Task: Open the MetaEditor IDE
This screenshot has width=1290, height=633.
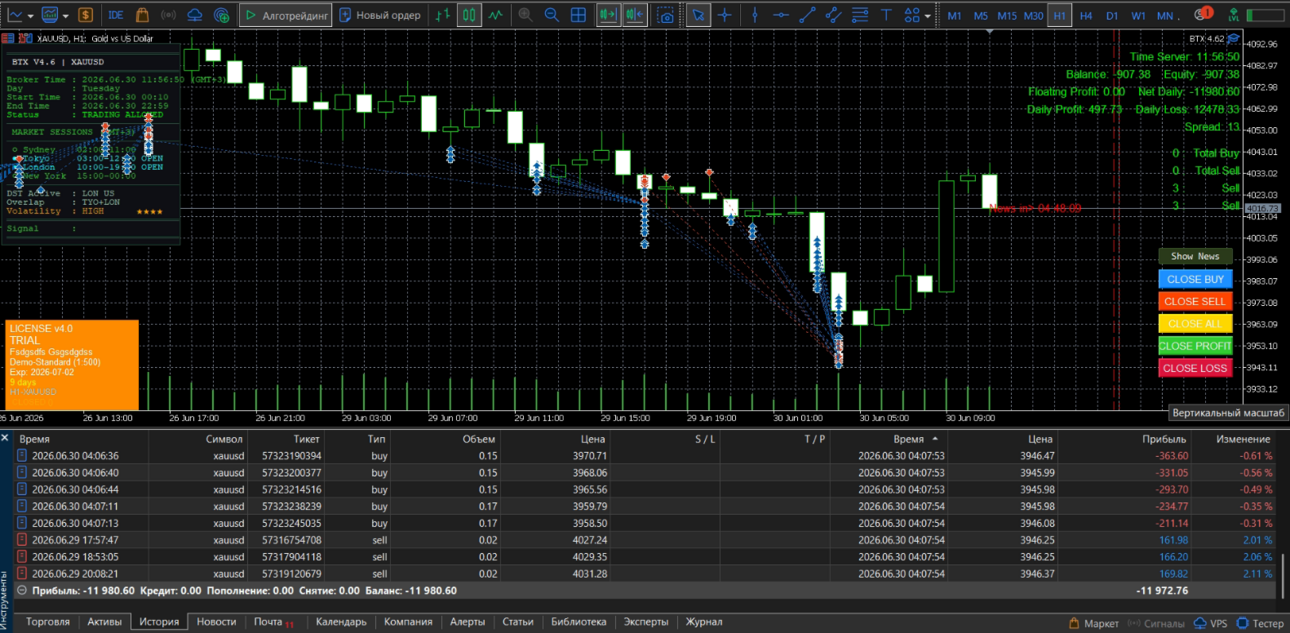Action: coord(116,15)
